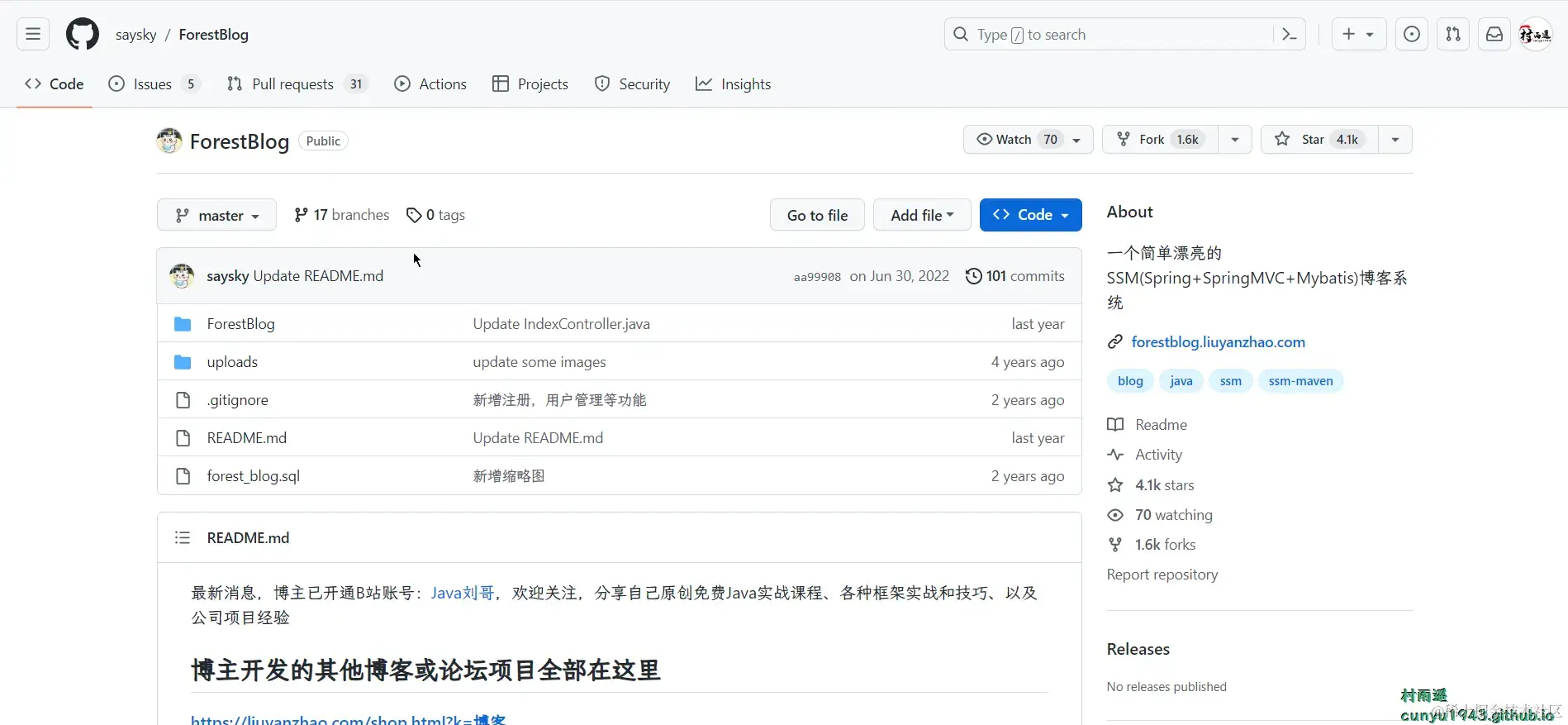The width and height of the screenshot is (1568, 725).
Task: Open the Security tab
Action: coord(632,83)
